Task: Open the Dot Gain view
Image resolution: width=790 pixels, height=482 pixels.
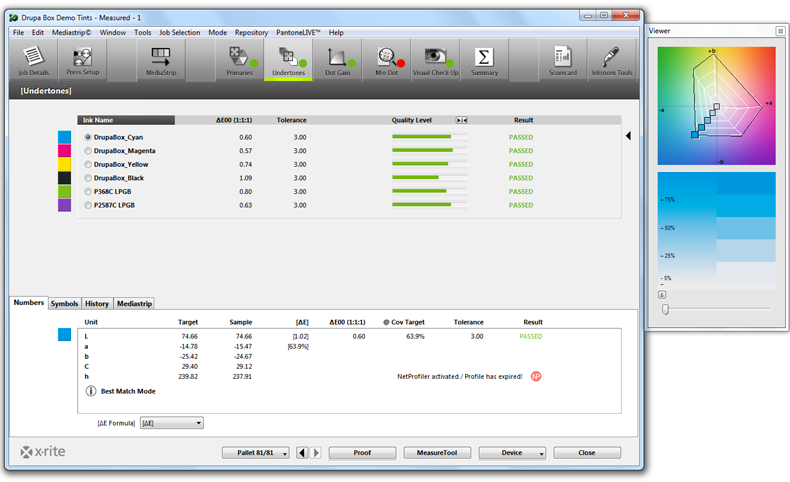Action: click(x=337, y=60)
